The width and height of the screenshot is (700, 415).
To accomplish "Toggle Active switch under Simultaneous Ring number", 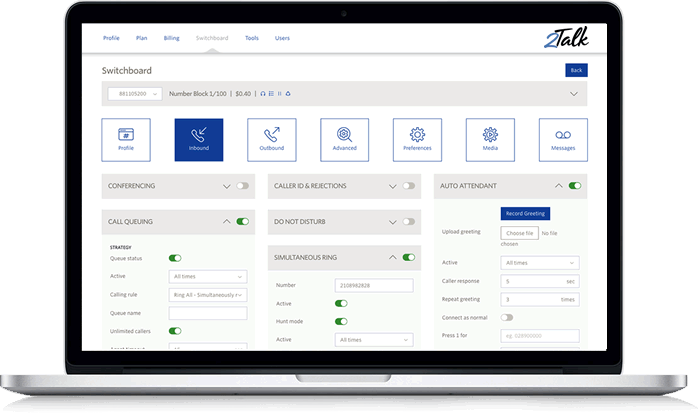I will point(341,303).
